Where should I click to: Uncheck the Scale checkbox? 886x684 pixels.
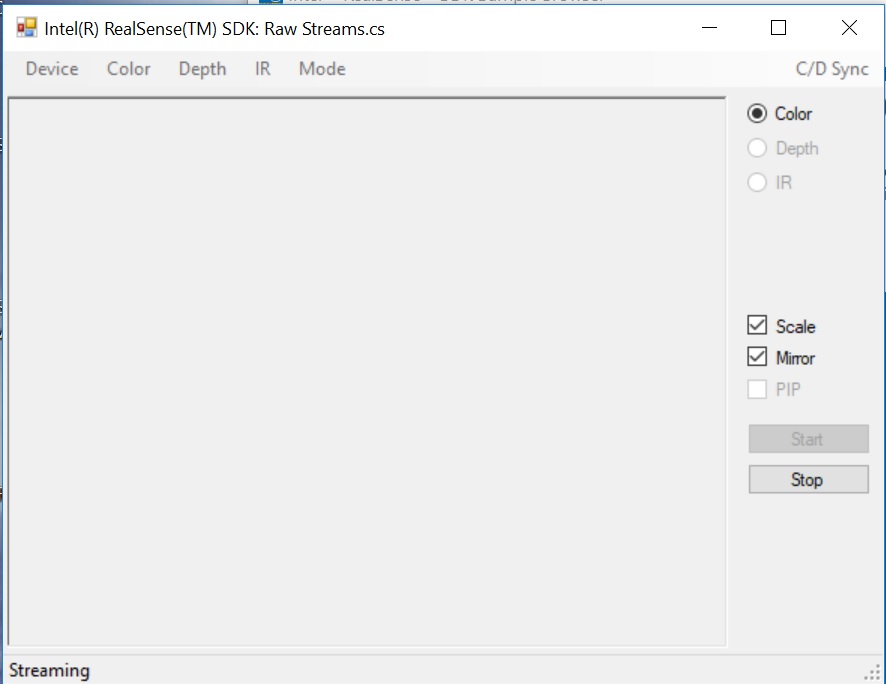click(758, 326)
